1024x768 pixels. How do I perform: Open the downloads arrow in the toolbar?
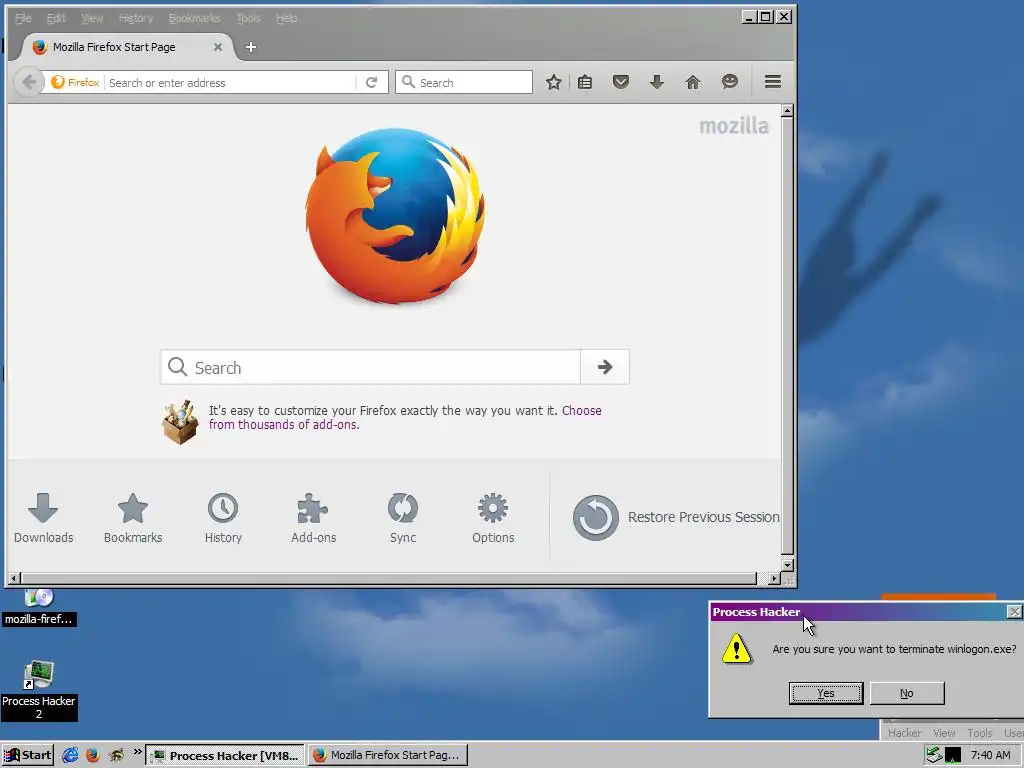pyautogui.click(x=657, y=82)
